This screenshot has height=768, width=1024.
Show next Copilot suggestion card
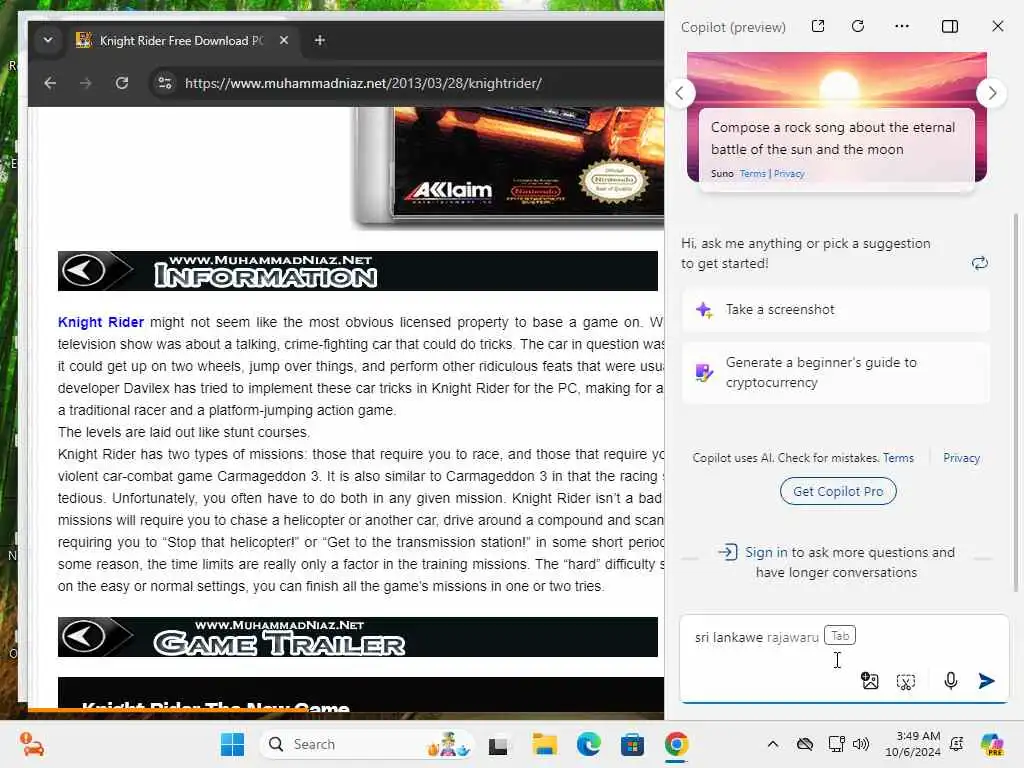coord(992,93)
